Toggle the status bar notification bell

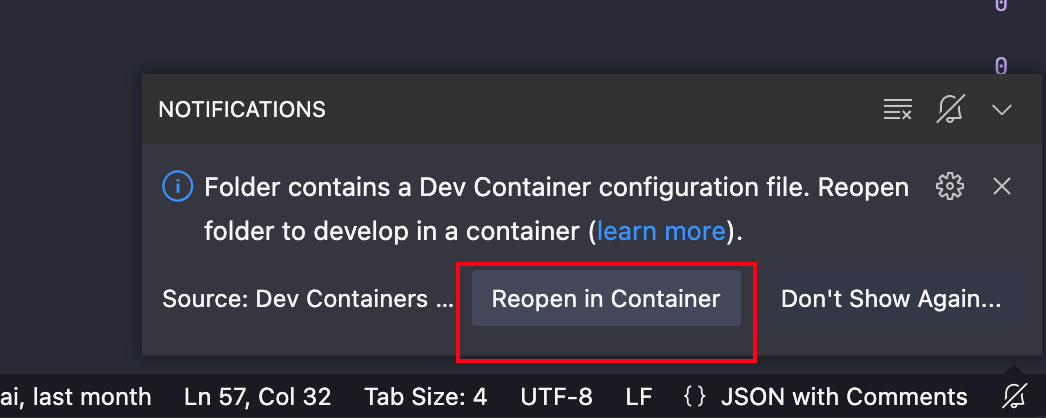[x=1015, y=397]
